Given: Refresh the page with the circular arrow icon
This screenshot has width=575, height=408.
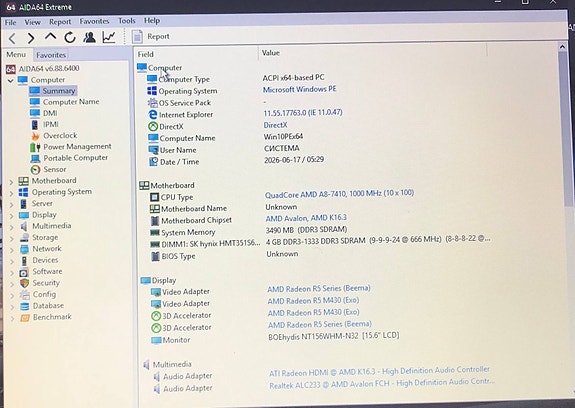Looking at the screenshot, I should [x=70, y=37].
